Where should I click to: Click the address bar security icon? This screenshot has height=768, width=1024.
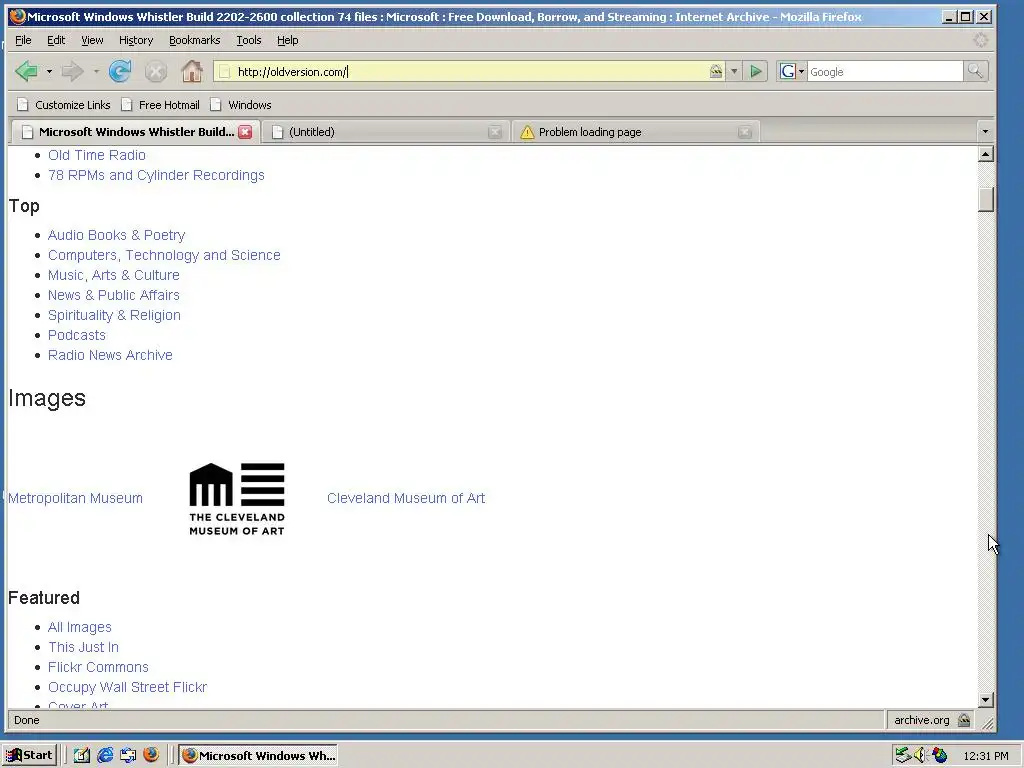[x=716, y=71]
